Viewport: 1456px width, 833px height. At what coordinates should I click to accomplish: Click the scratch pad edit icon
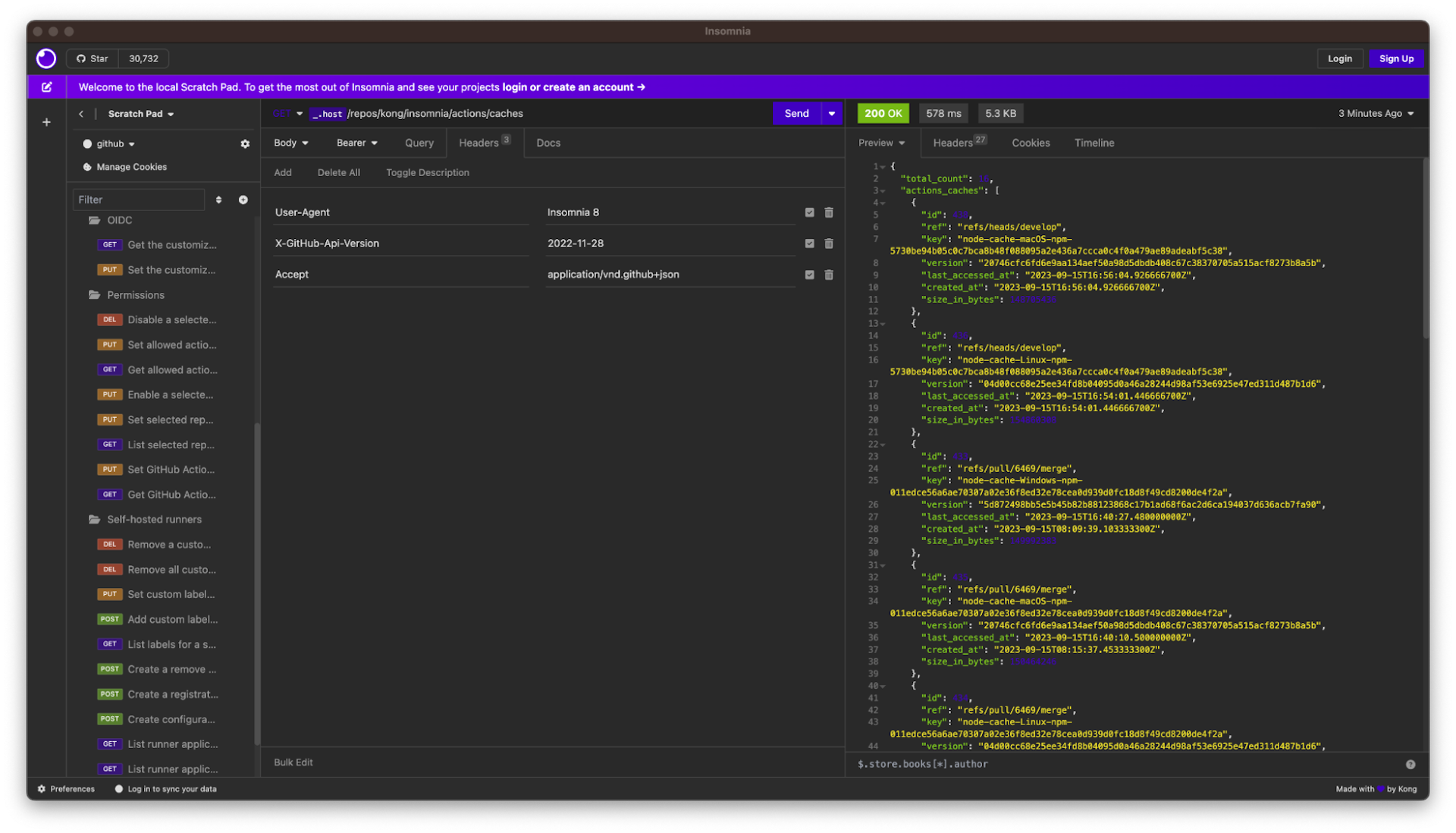pos(47,87)
